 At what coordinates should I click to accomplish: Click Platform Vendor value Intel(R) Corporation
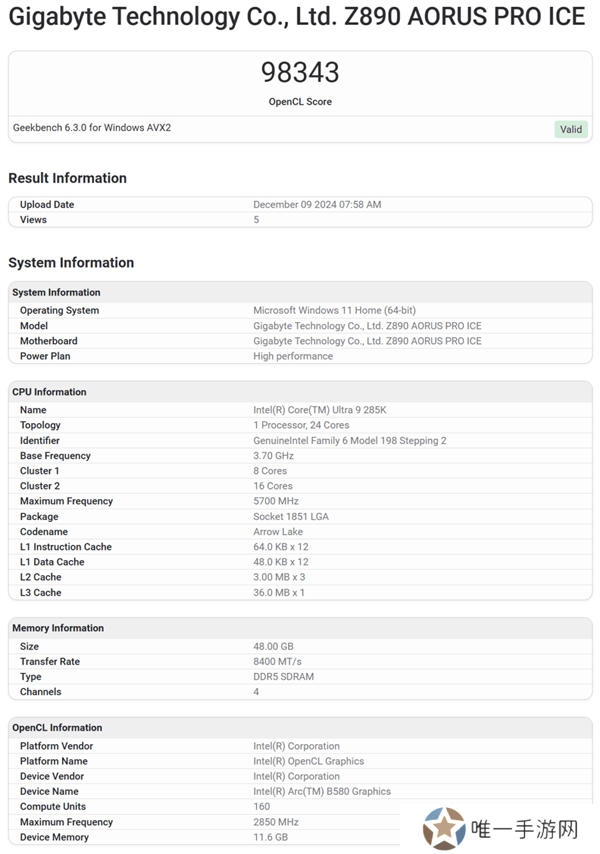click(296, 746)
